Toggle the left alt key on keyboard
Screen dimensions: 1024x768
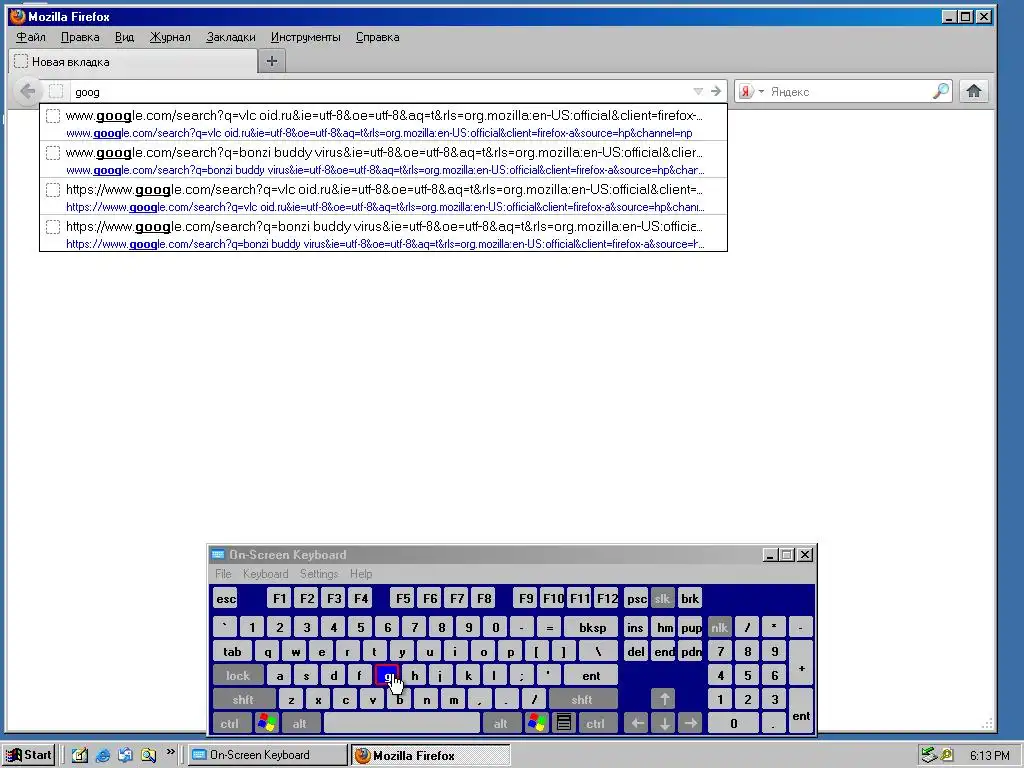tap(300, 723)
